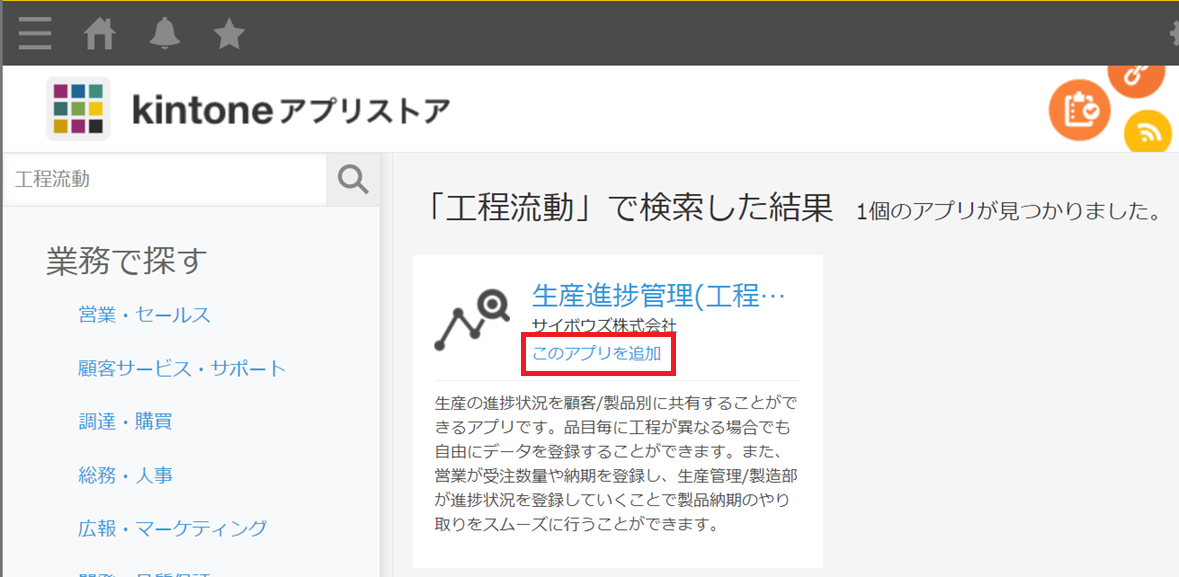Viewport: 1179px width, 577px height.
Task: Open the hamburger menu icon
Action: (35, 33)
